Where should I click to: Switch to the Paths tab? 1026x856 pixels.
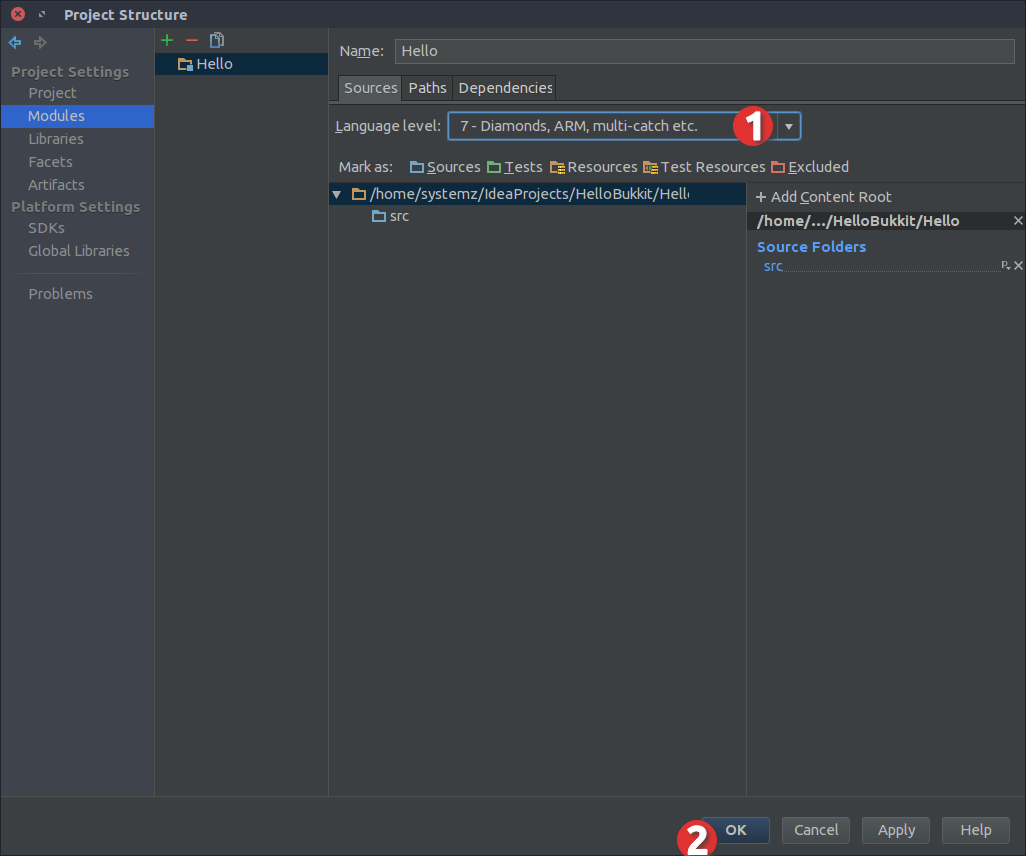(427, 88)
